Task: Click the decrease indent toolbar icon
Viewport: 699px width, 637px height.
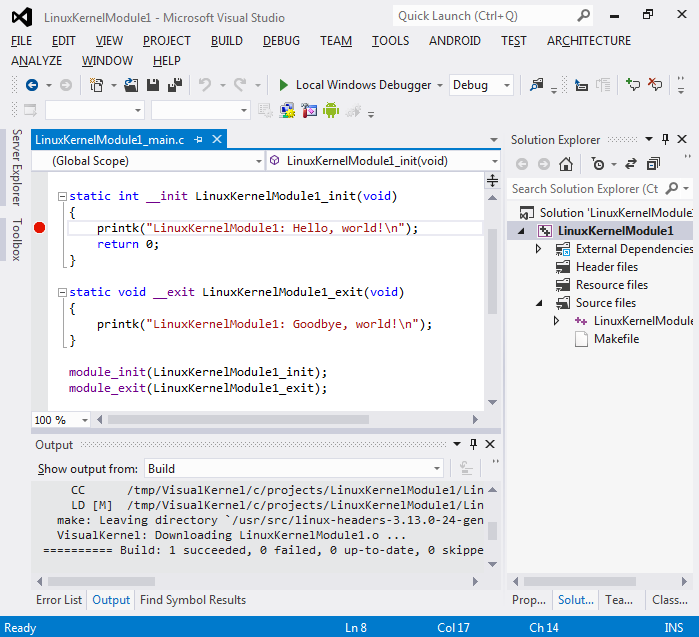Action: click(x=581, y=85)
